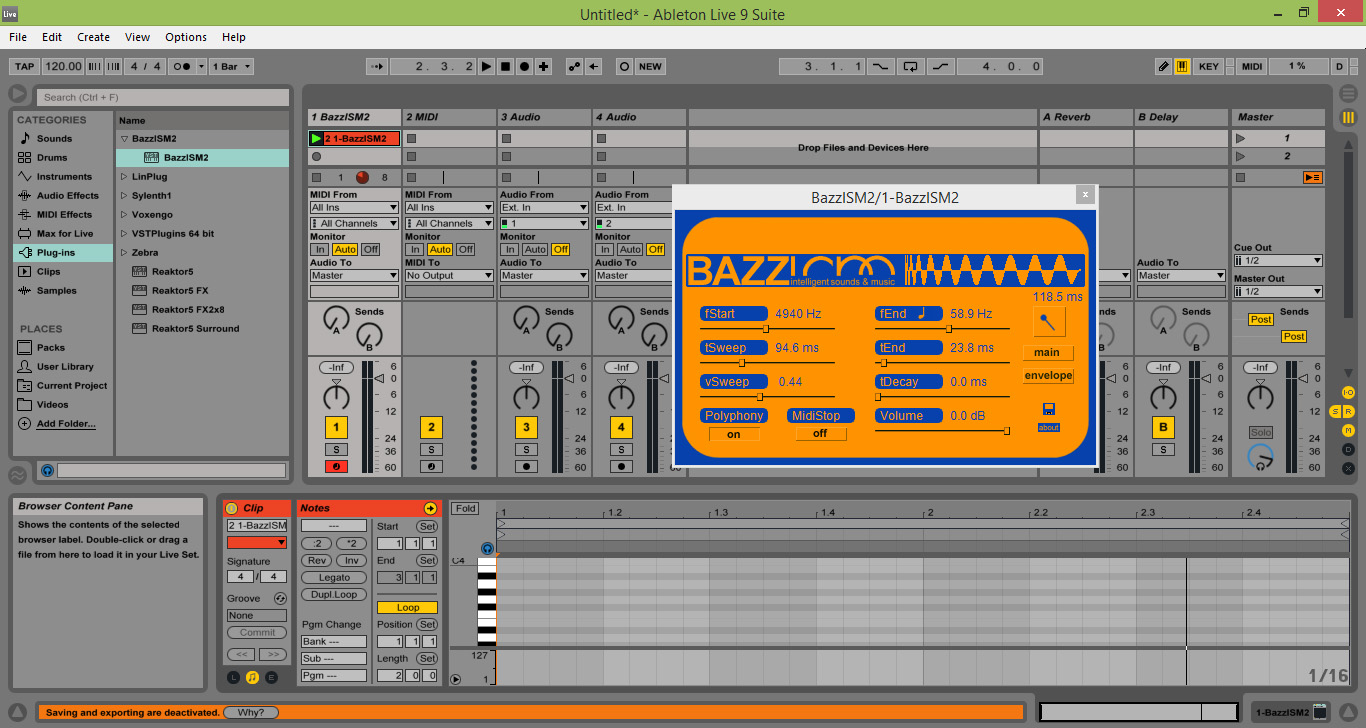This screenshot has width=1366, height=728.
Task: Select Instruments category in browser
Action: [64, 176]
